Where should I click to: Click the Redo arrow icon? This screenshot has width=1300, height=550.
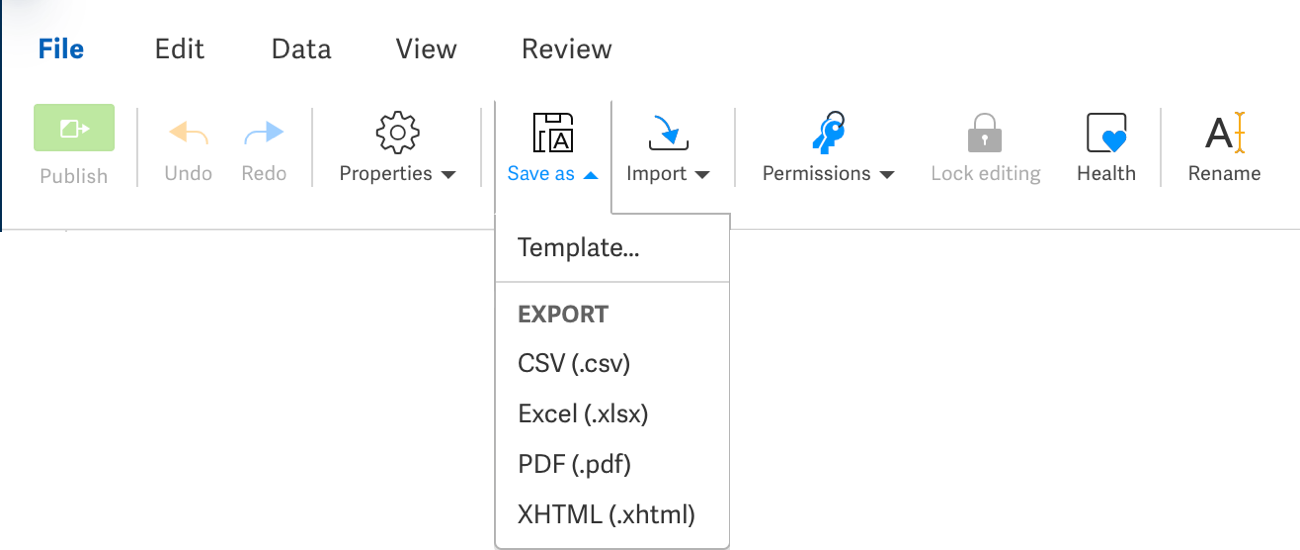264,133
